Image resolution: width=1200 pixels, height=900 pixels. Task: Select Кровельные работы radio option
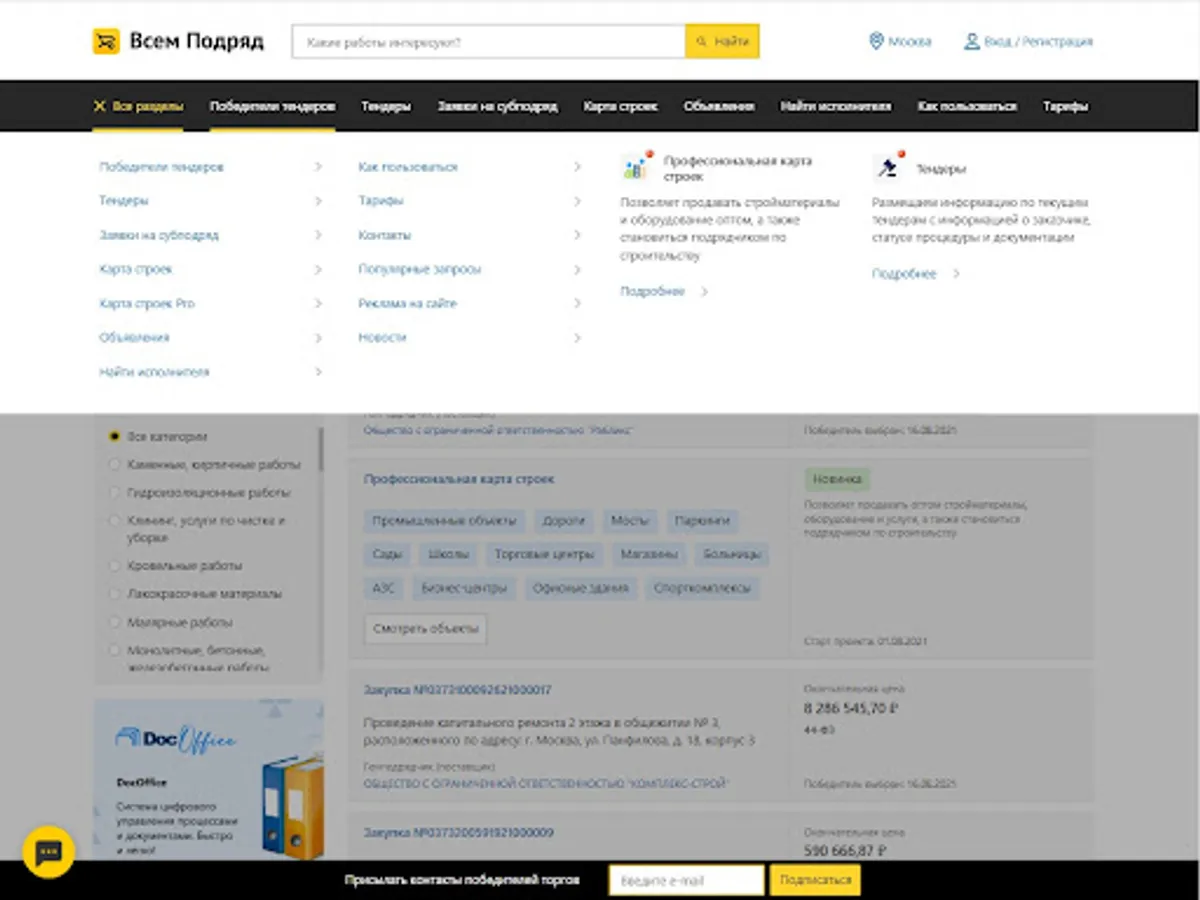tap(114, 566)
